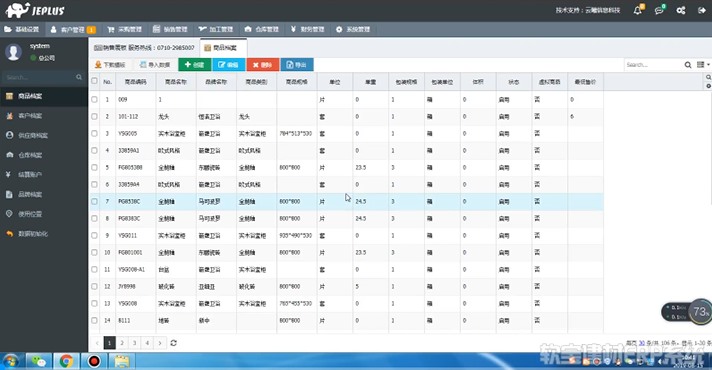Screen dimensions: 712x370
Task: Check the row with code 009
Action: coord(94,99)
